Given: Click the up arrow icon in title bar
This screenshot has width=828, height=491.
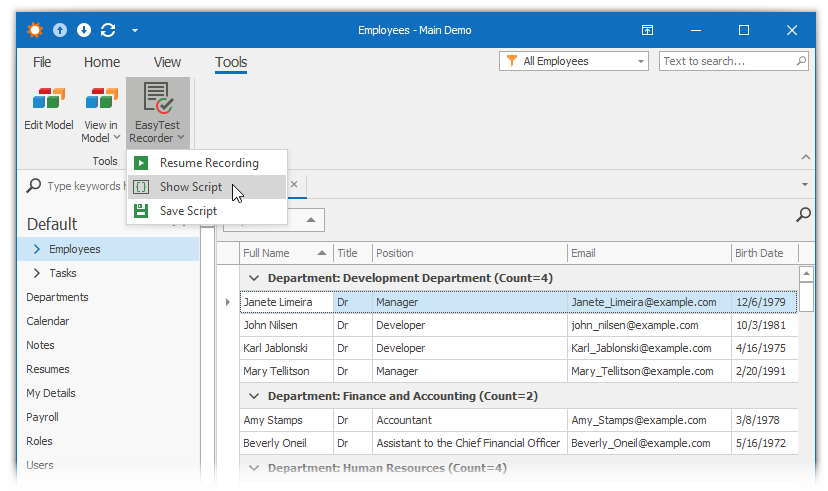Looking at the screenshot, I should (61, 30).
